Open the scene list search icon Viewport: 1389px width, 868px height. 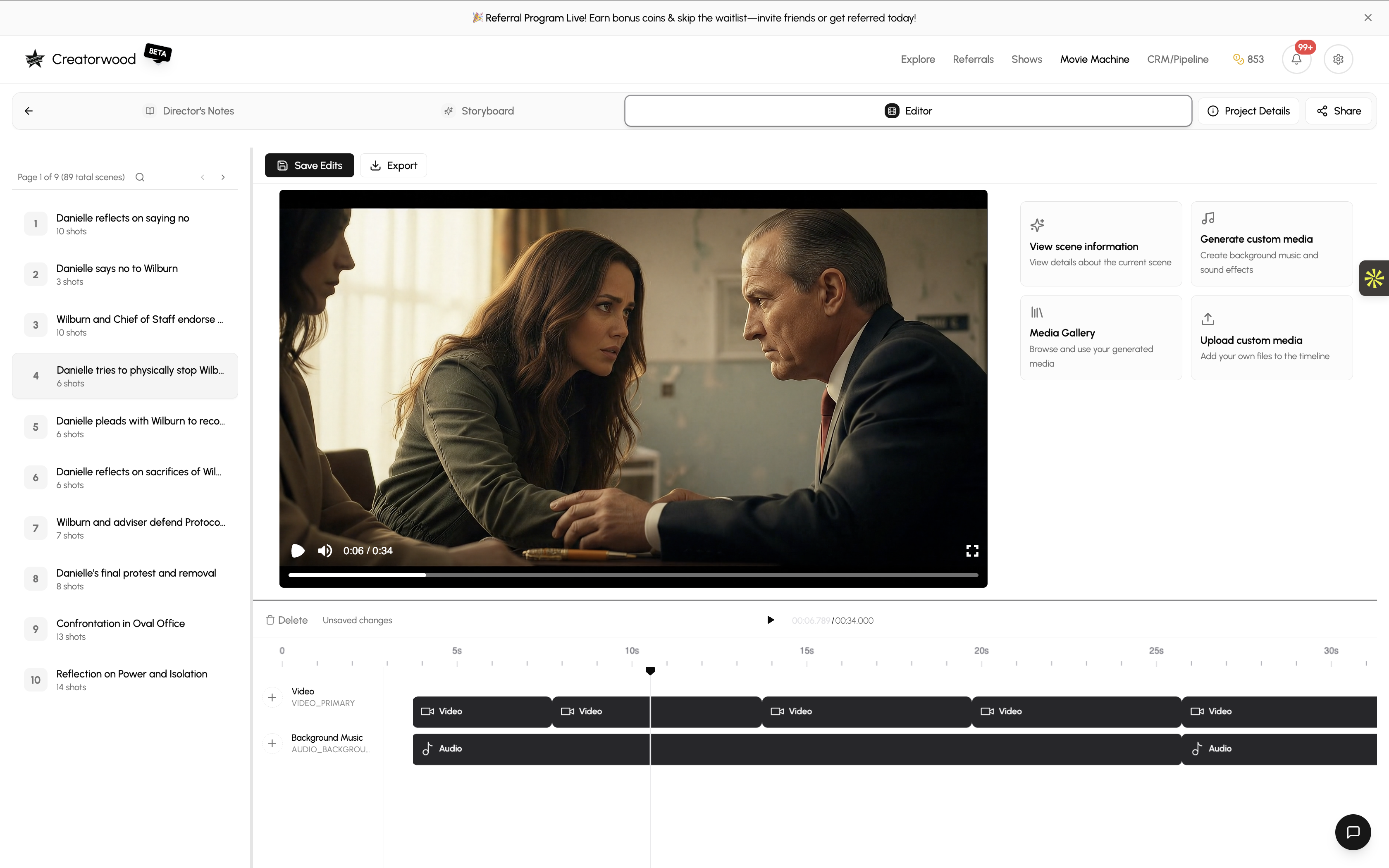pyautogui.click(x=139, y=177)
